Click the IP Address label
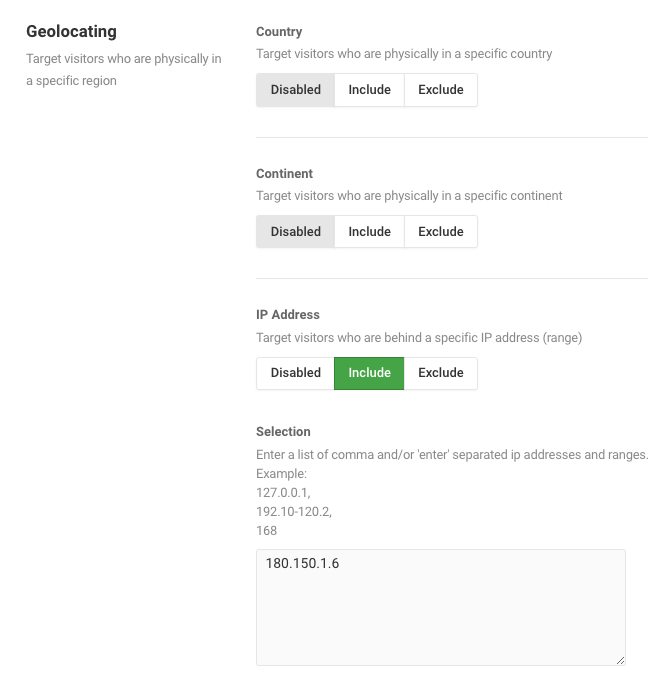Screen dimensions: 648x687 coord(288,315)
